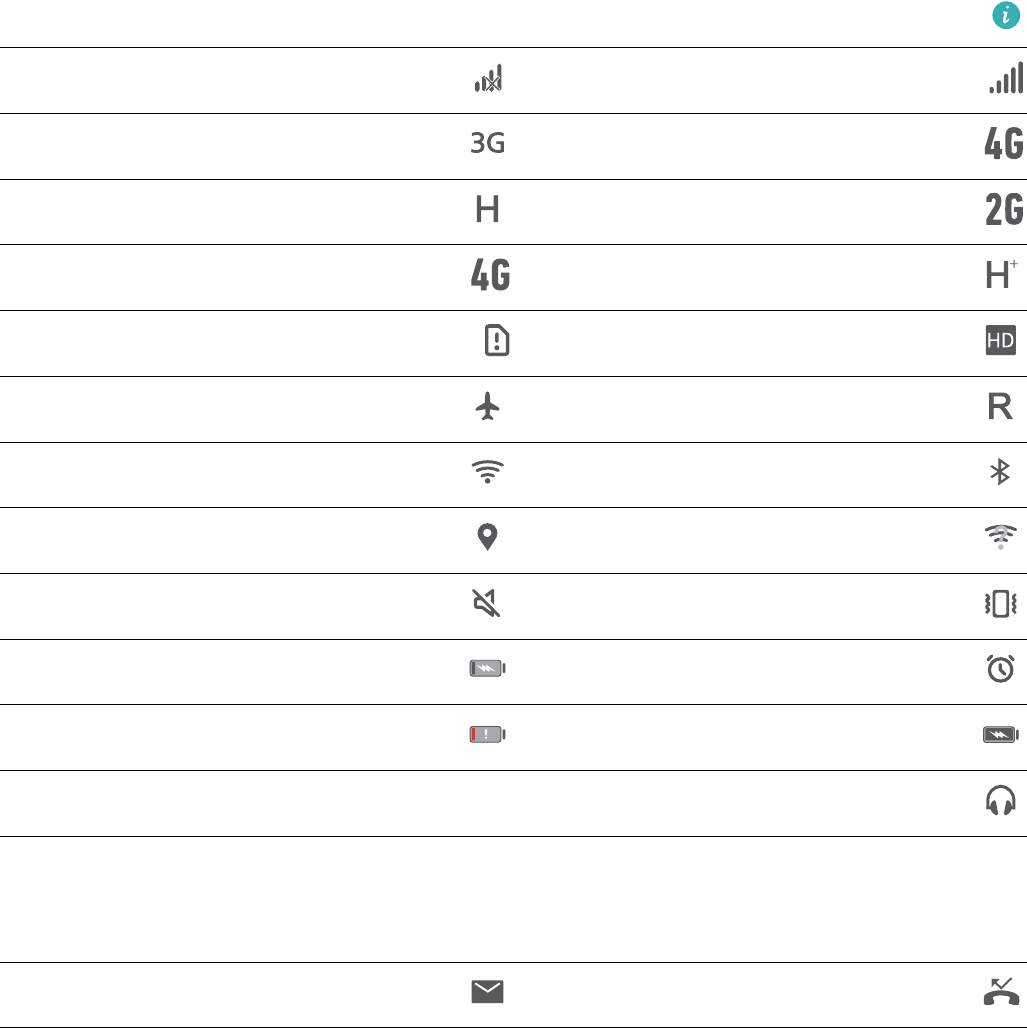Click the alarm clock icon
1027x1028 pixels.
(1001, 670)
